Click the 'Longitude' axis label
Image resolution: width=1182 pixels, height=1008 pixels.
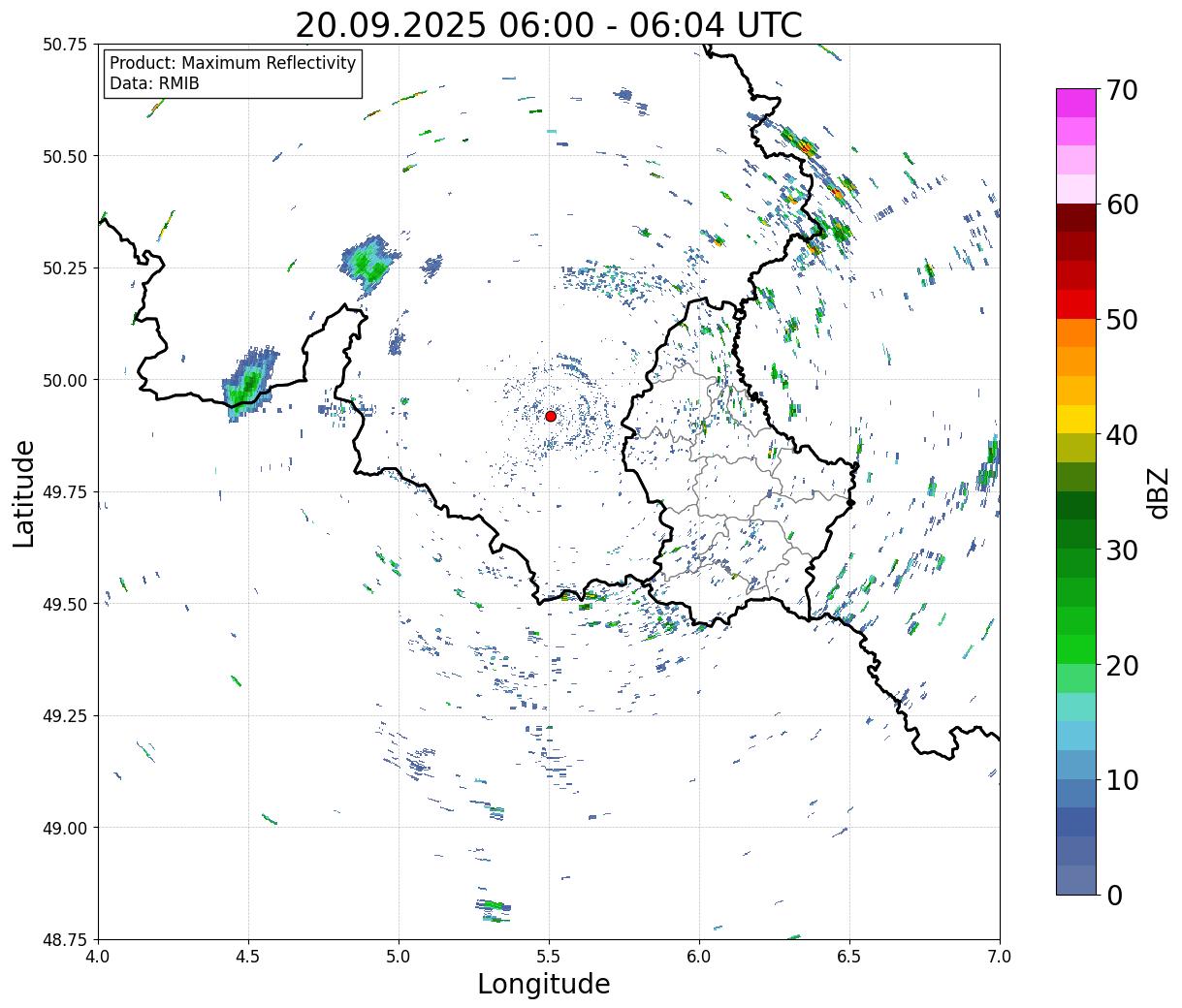tap(544, 984)
